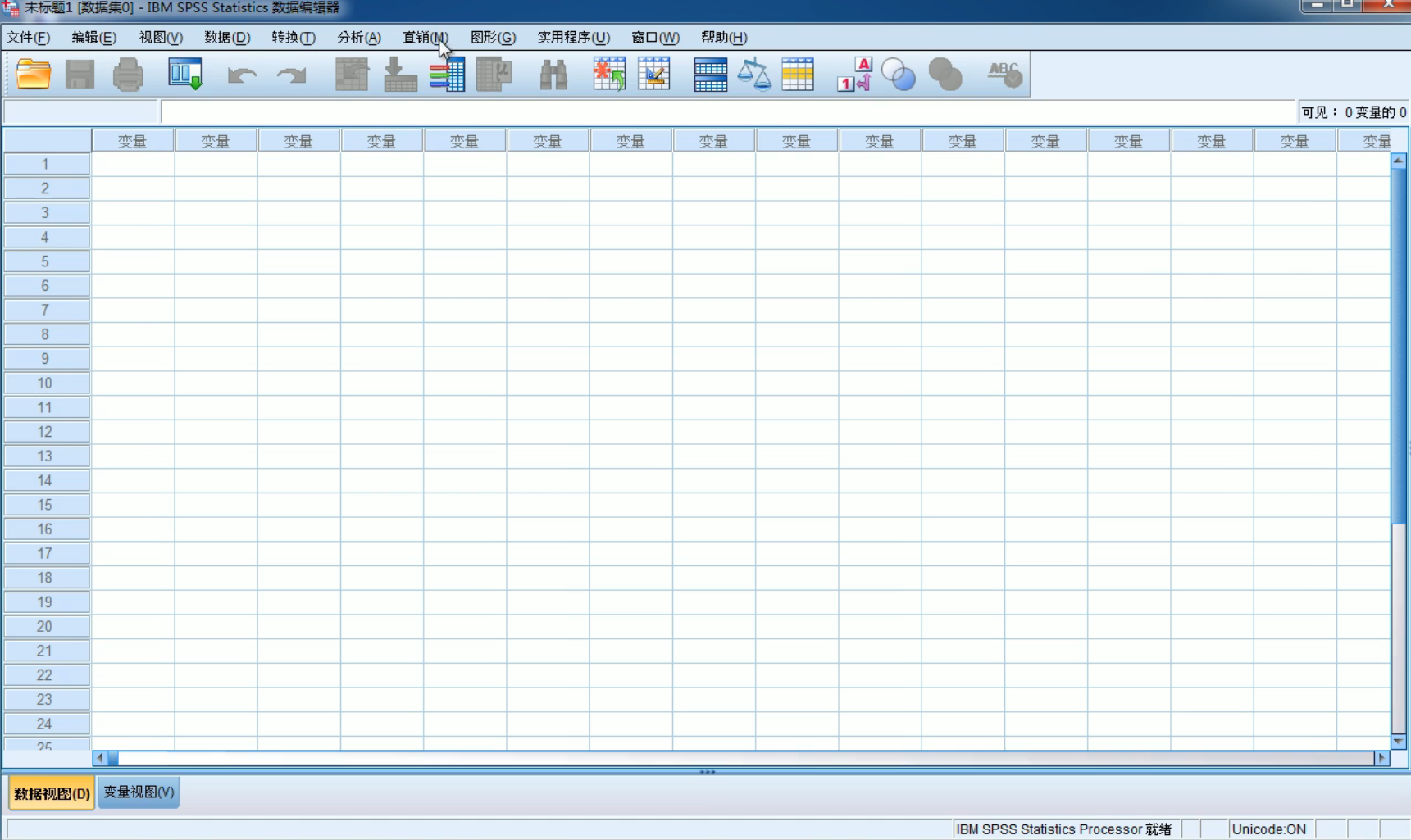Viewport: 1411px width, 840px height.
Task: Open the 转换(T) menu
Action: pos(293,37)
